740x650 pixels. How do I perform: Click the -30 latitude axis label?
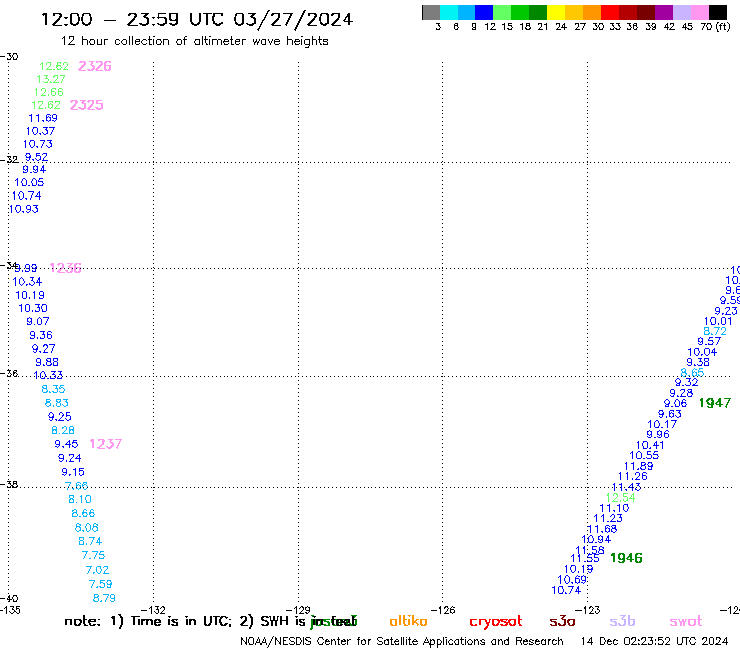tap(9, 57)
